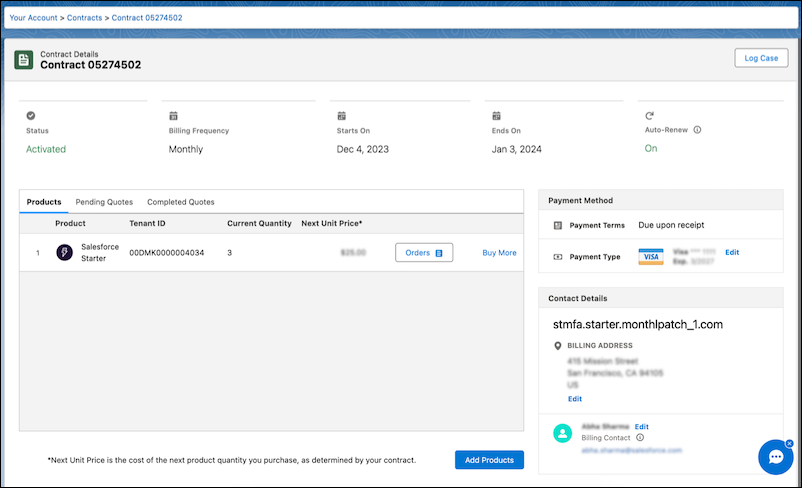Viewport: 802px width, 488px height.
Task: Click the Log Case button
Action: pyautogui.click(x=761, y=58)
